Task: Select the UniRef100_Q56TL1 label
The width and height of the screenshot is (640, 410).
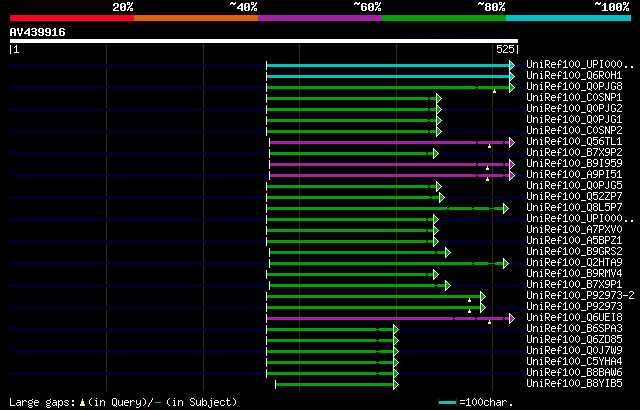Action: (x=574, y=142)
